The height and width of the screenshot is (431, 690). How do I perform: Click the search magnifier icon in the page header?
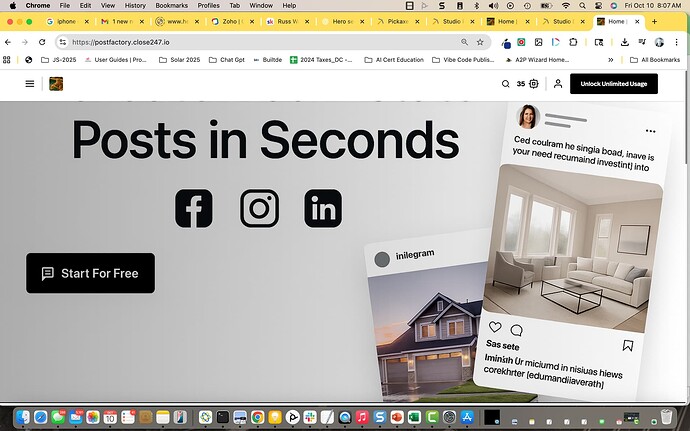[x=506, y=84]
